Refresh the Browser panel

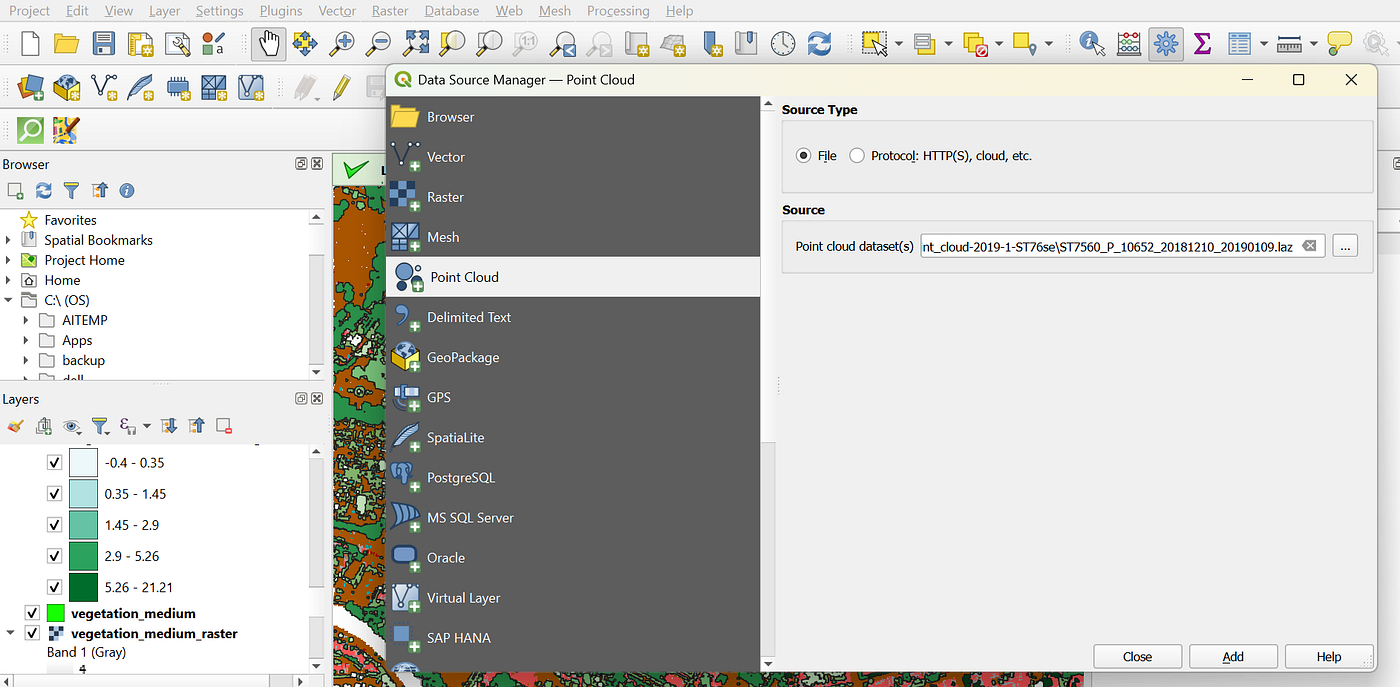point(43,190)
